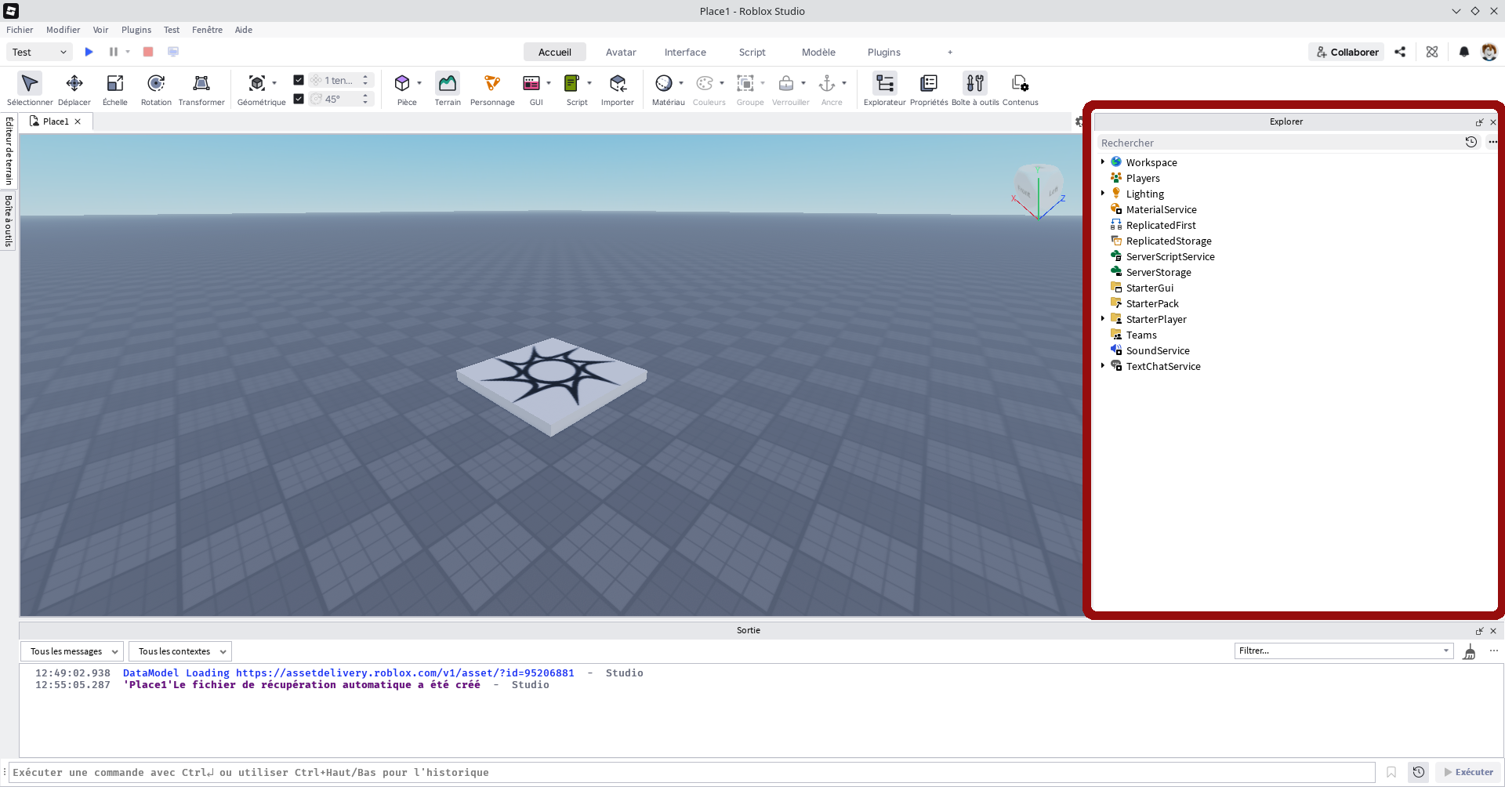Activate the Déplacer move tool
Screen dimensions: 1505x812
pyautogui.click(x=74, y=88)
